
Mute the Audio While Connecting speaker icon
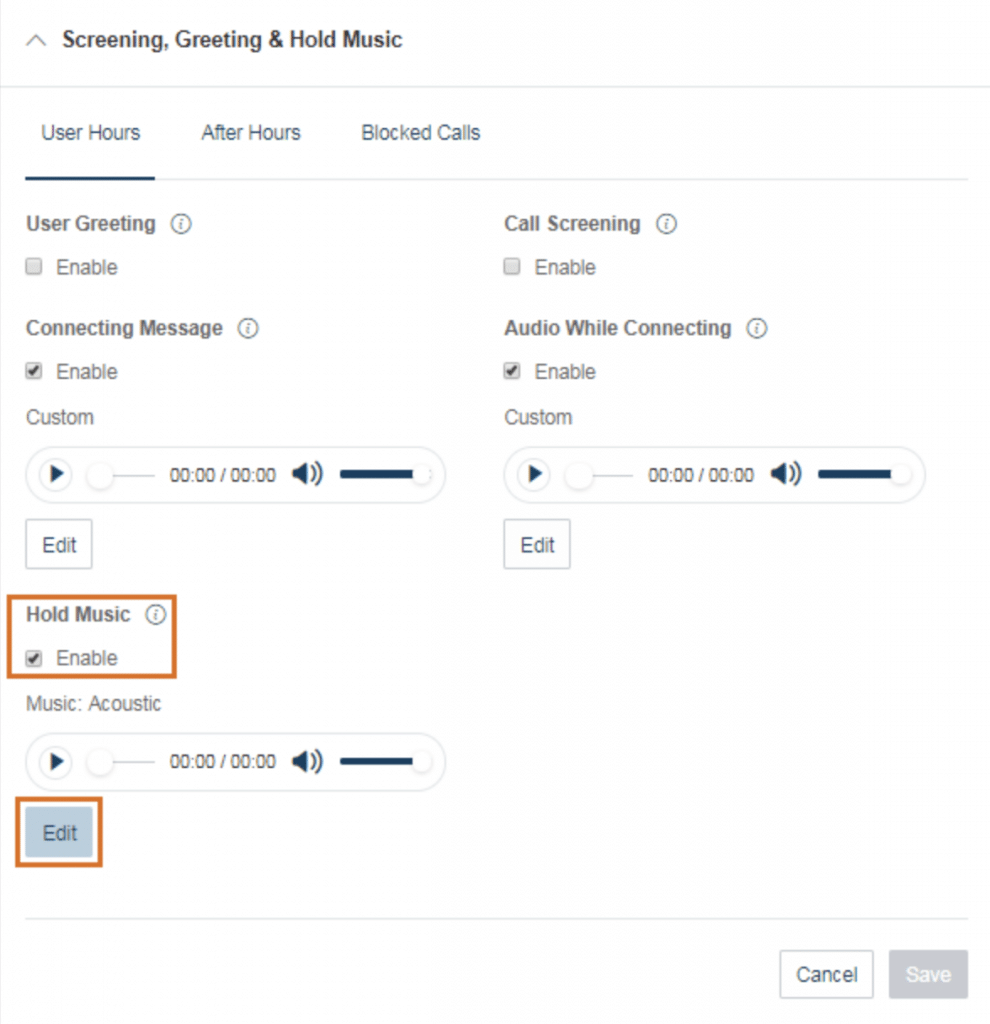click(785, 474)
